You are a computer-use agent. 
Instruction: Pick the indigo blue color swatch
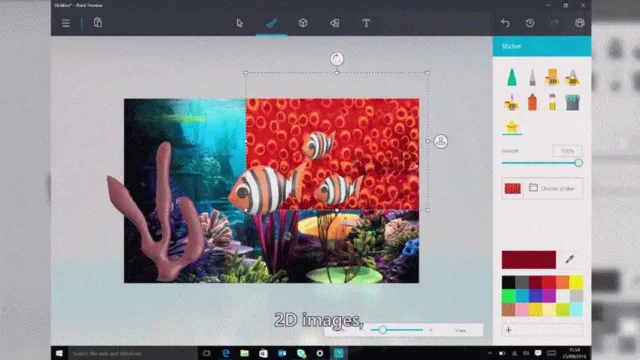click(x=536, y=296)
